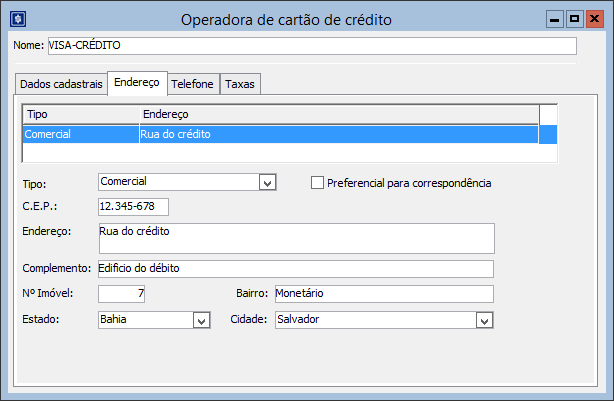Select the Endereço tab
The height and width of the screenshot is (401, 614).
pos(138,84)
